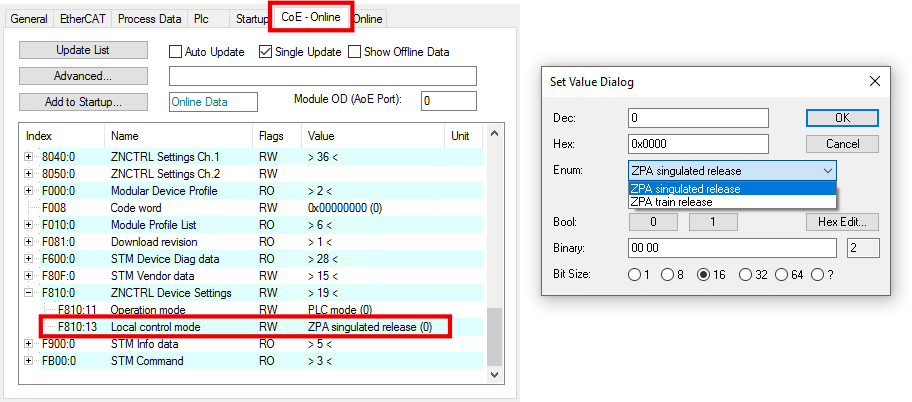The width and height of the screenshot is (912, 402).
Task: Select Bit Size ? radio button
Action: click(817, 275)
